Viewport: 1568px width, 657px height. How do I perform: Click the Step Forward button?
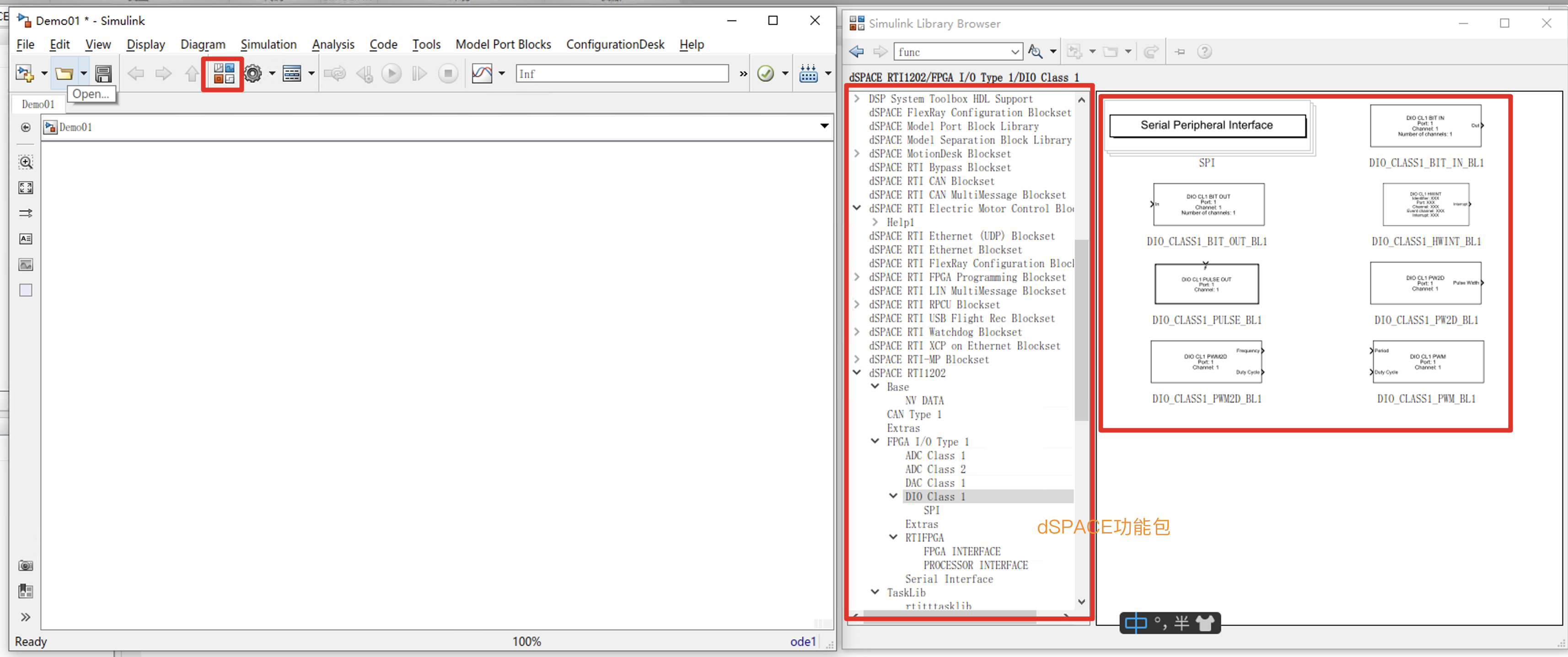[x=419, y=74]
